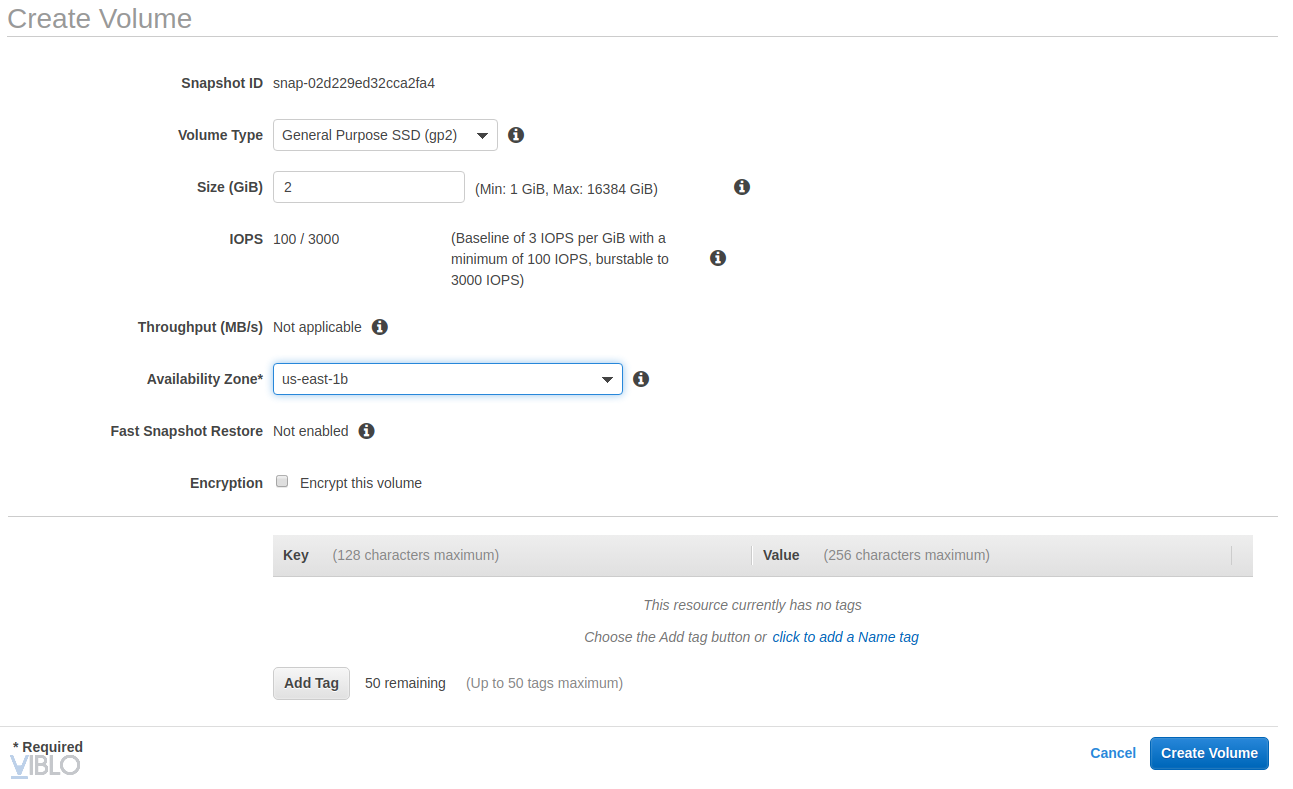Click the Viblo logo watermark
Image resolution: width=1293 pixels, height=789 pixels.
[x=45, y=766]
